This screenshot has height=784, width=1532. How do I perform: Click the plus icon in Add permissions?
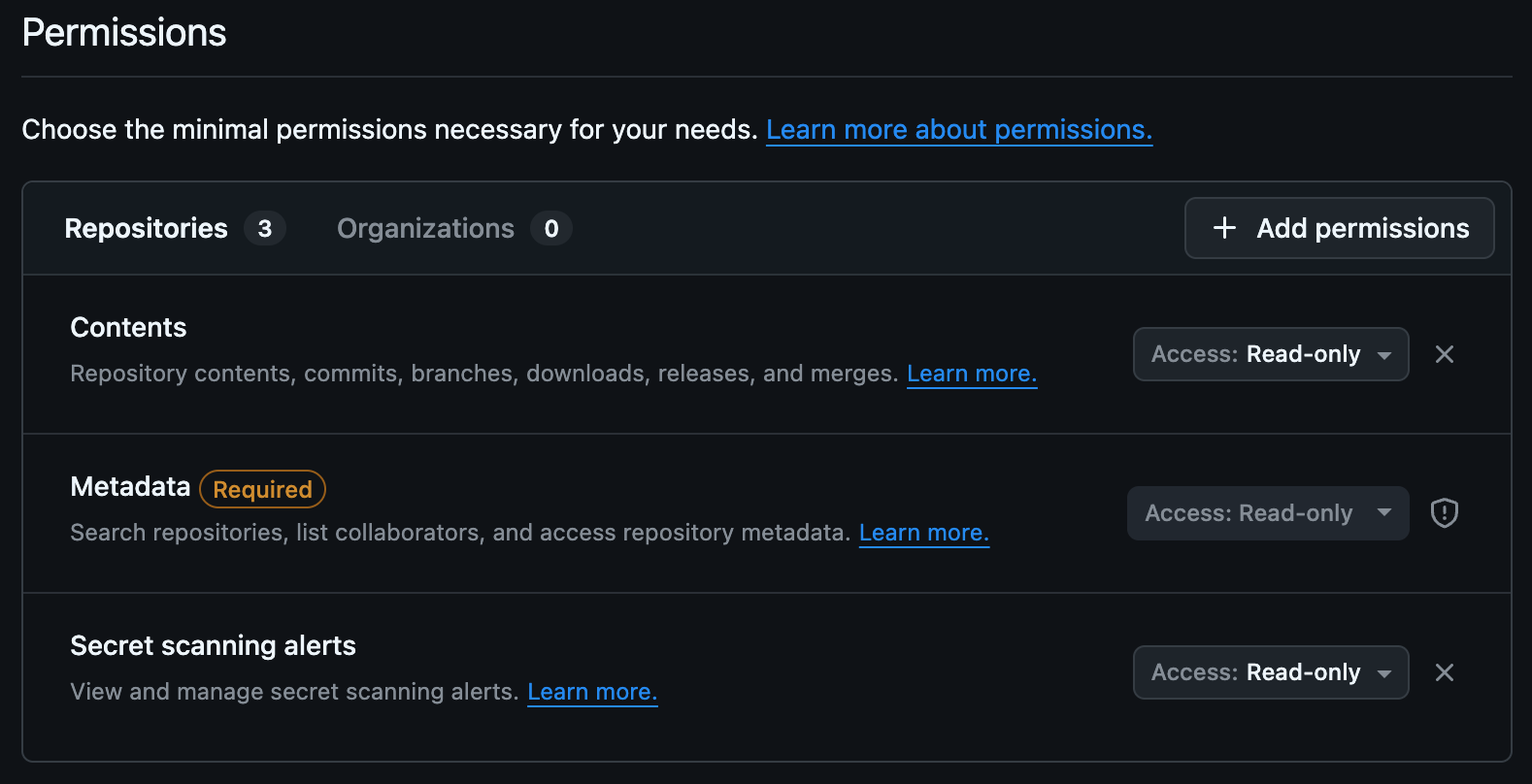[x=1224, y=228]
